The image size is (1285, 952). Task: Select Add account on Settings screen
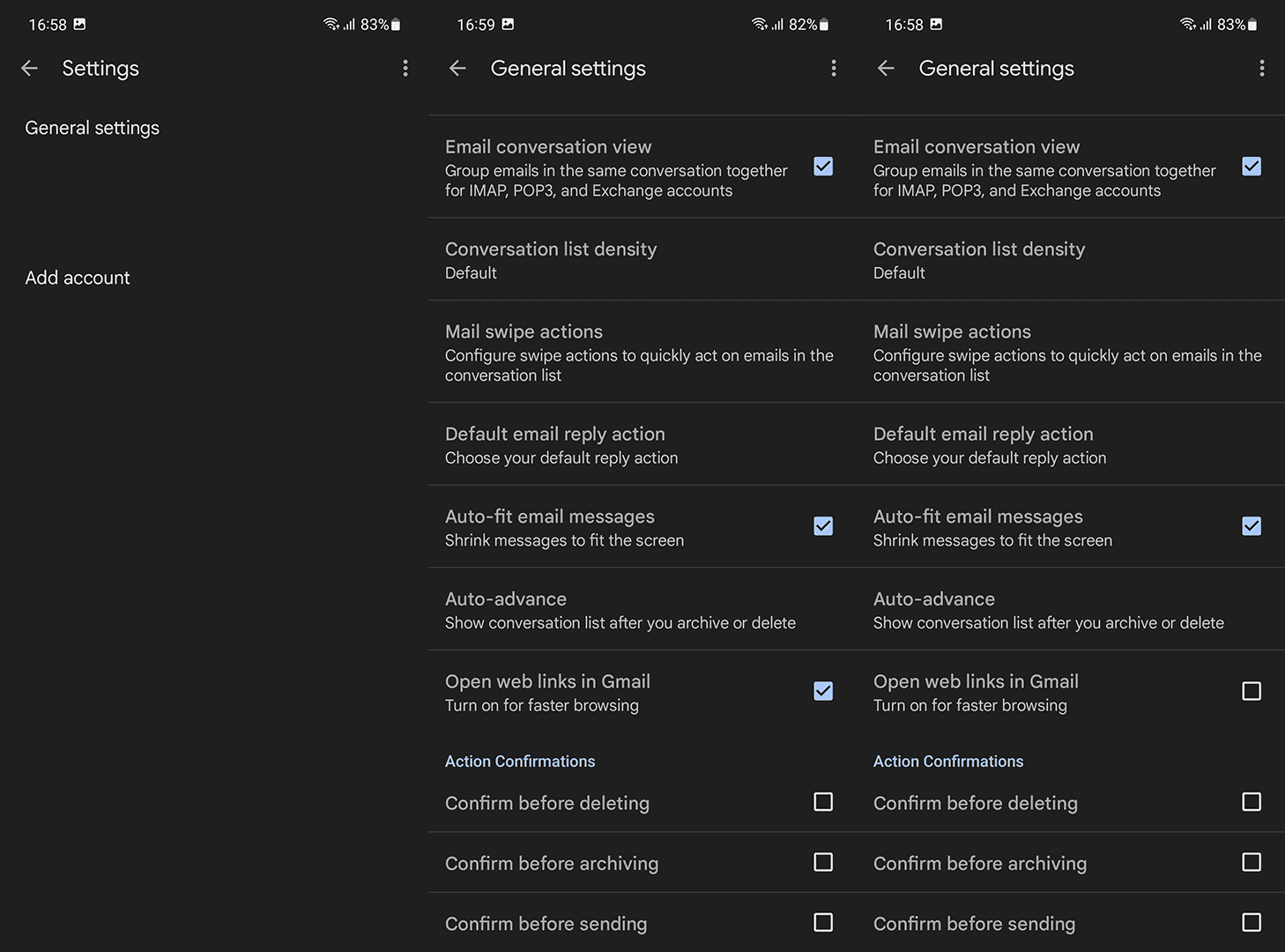214,278
